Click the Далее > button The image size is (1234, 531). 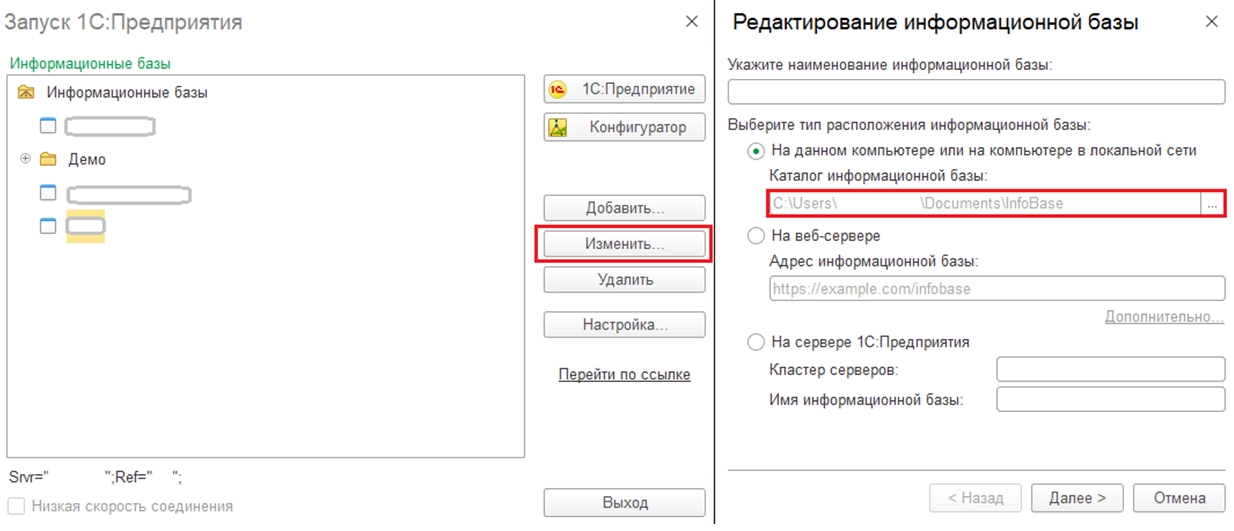pos(1076,497)
